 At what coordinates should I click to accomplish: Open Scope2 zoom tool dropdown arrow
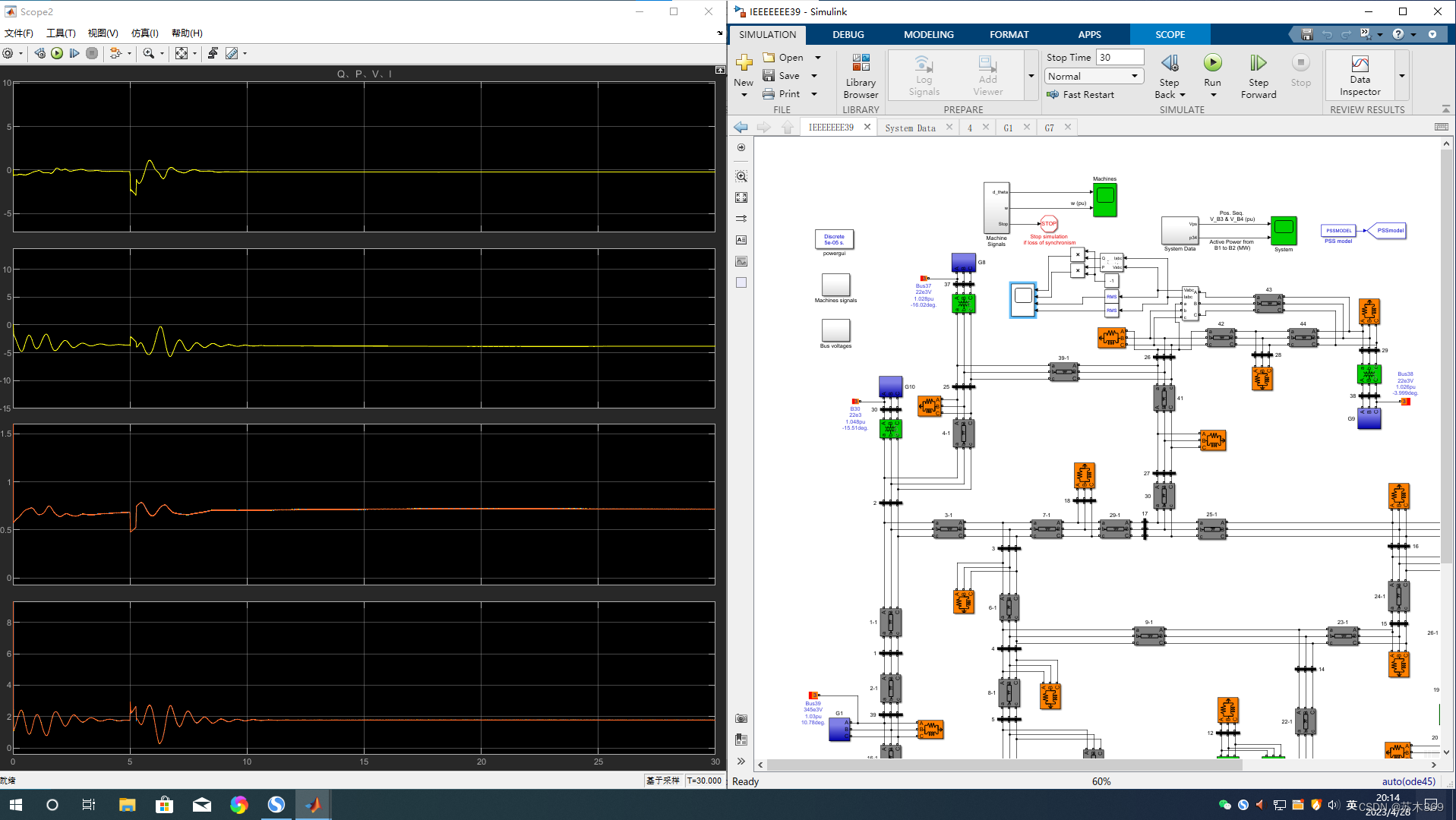pos(162,53)
